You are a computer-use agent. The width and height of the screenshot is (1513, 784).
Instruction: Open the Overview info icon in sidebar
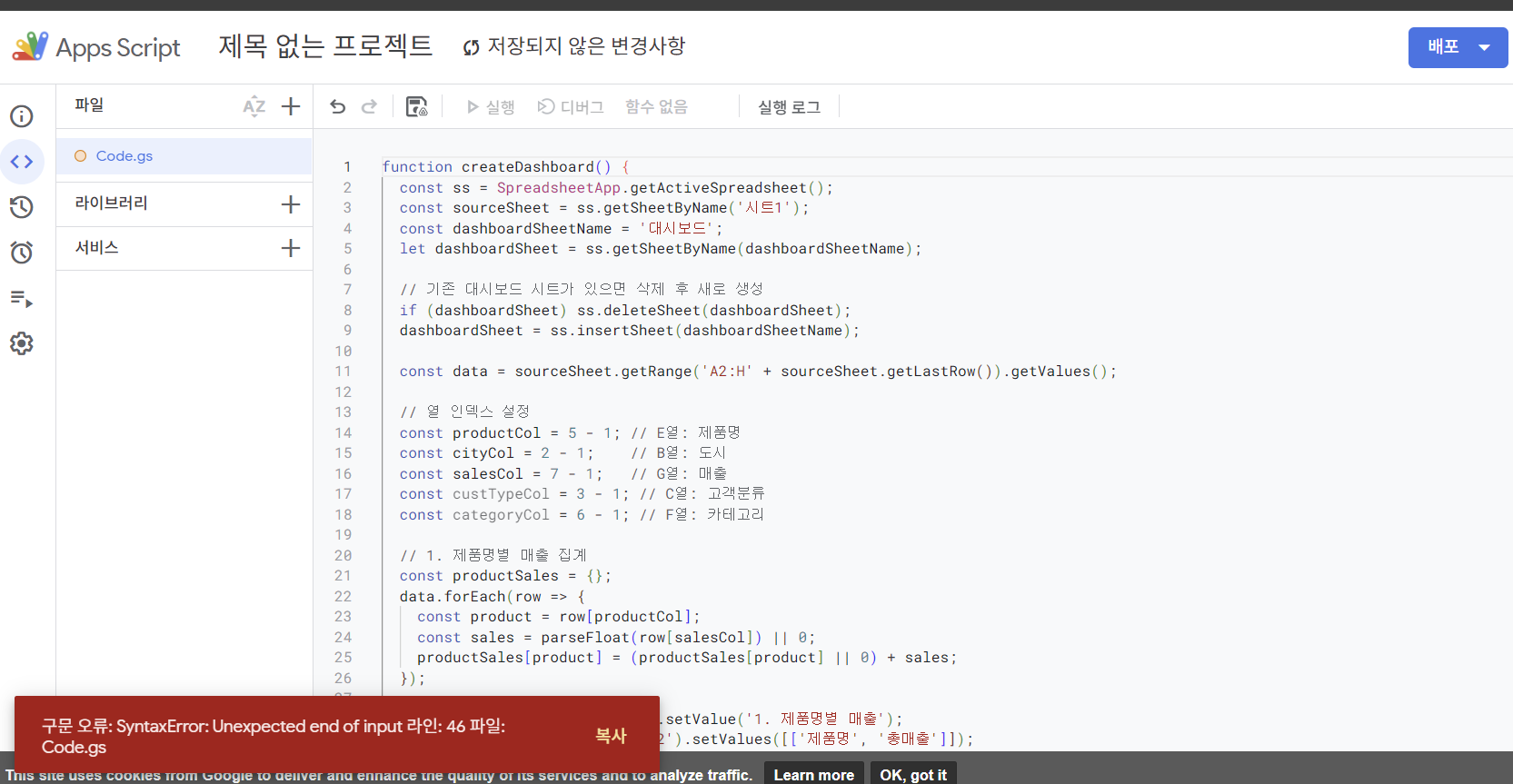coord(22,116)
